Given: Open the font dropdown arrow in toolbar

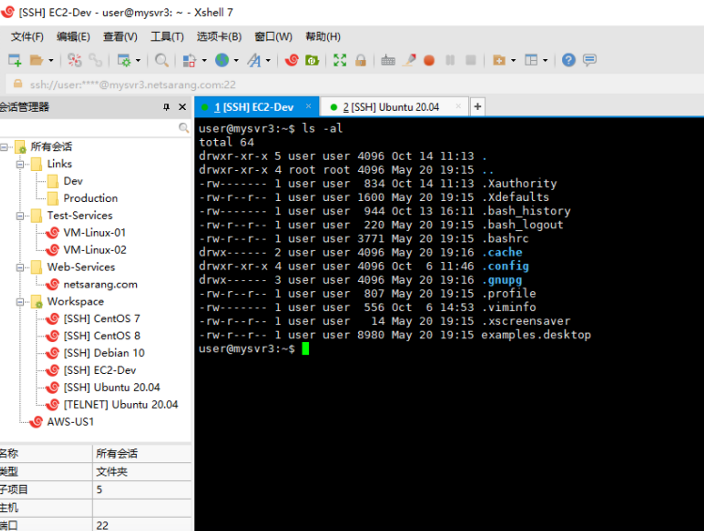Looking at the screenshot, I should click(x=268, y=60).
